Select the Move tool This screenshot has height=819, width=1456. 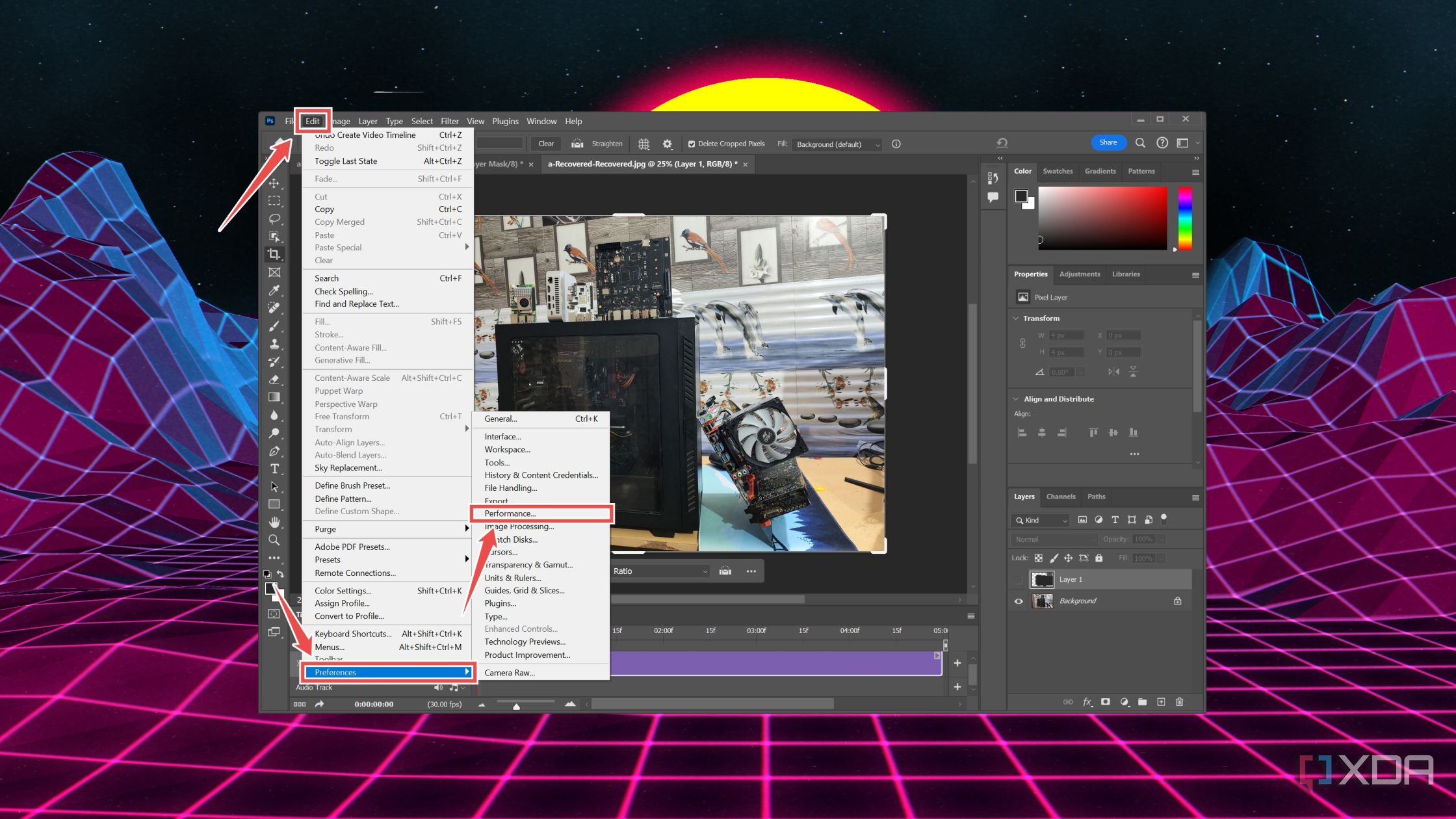click(274, 183)
